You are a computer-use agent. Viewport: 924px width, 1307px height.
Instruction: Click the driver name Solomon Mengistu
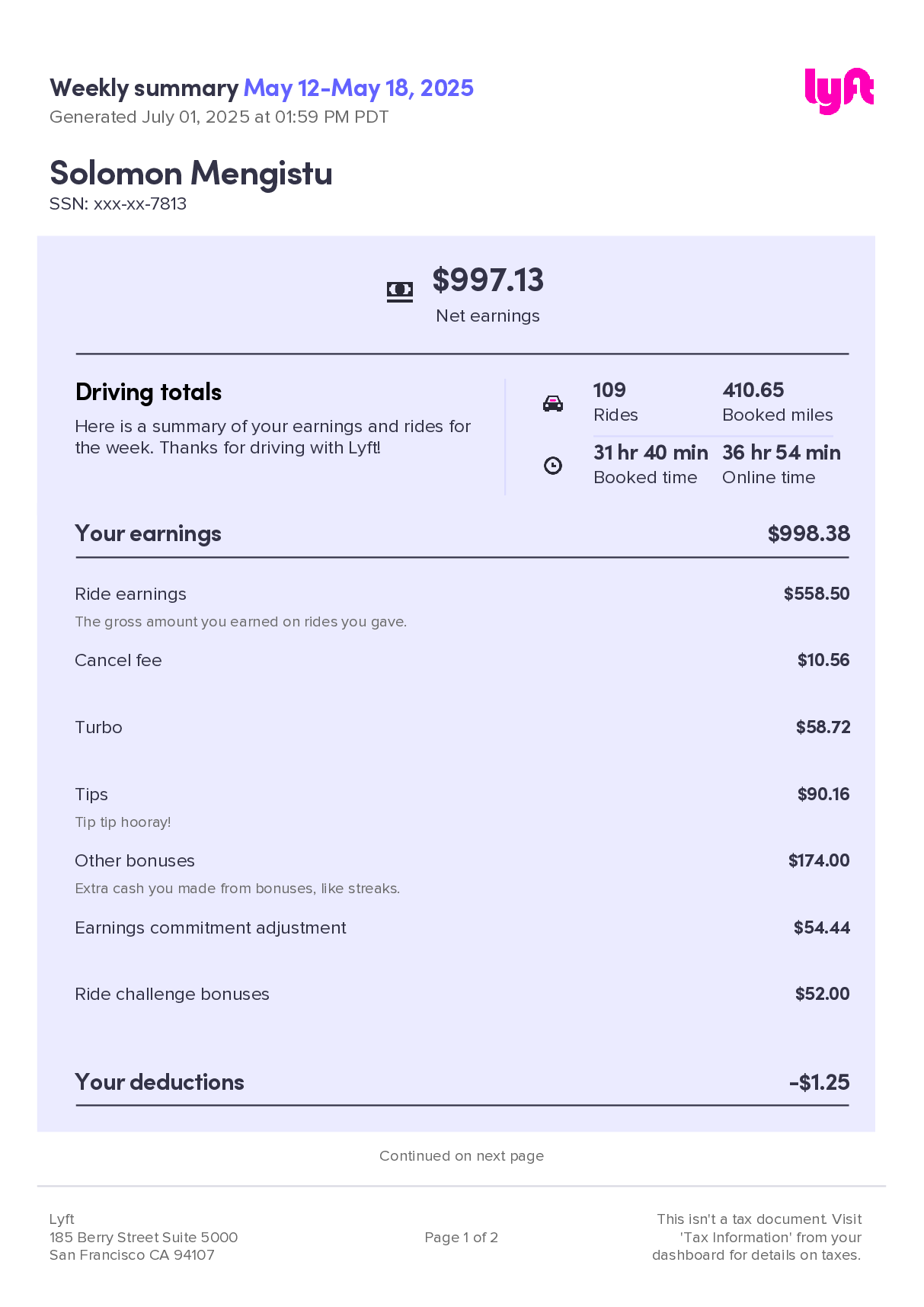191,173
